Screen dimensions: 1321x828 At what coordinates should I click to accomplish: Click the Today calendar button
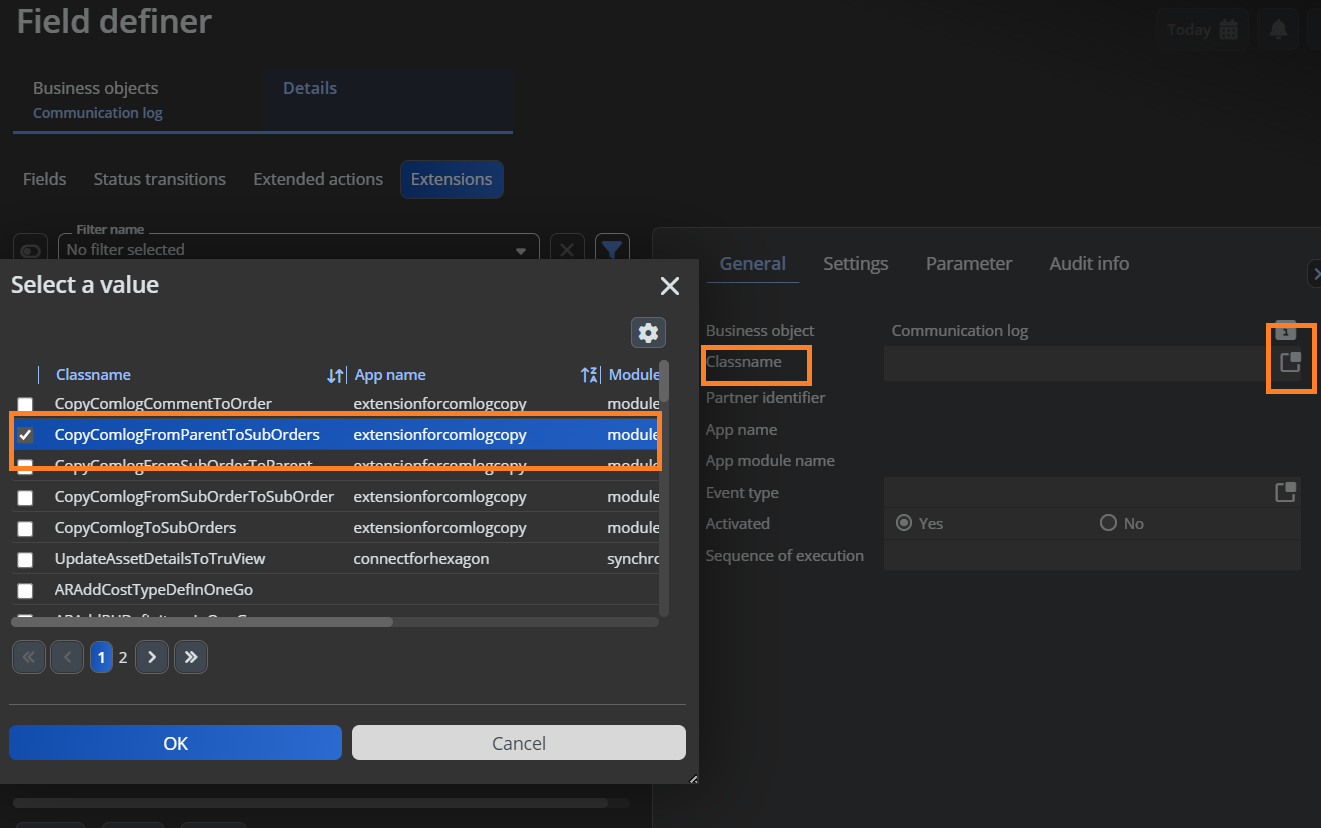(x=1202, y=29)
